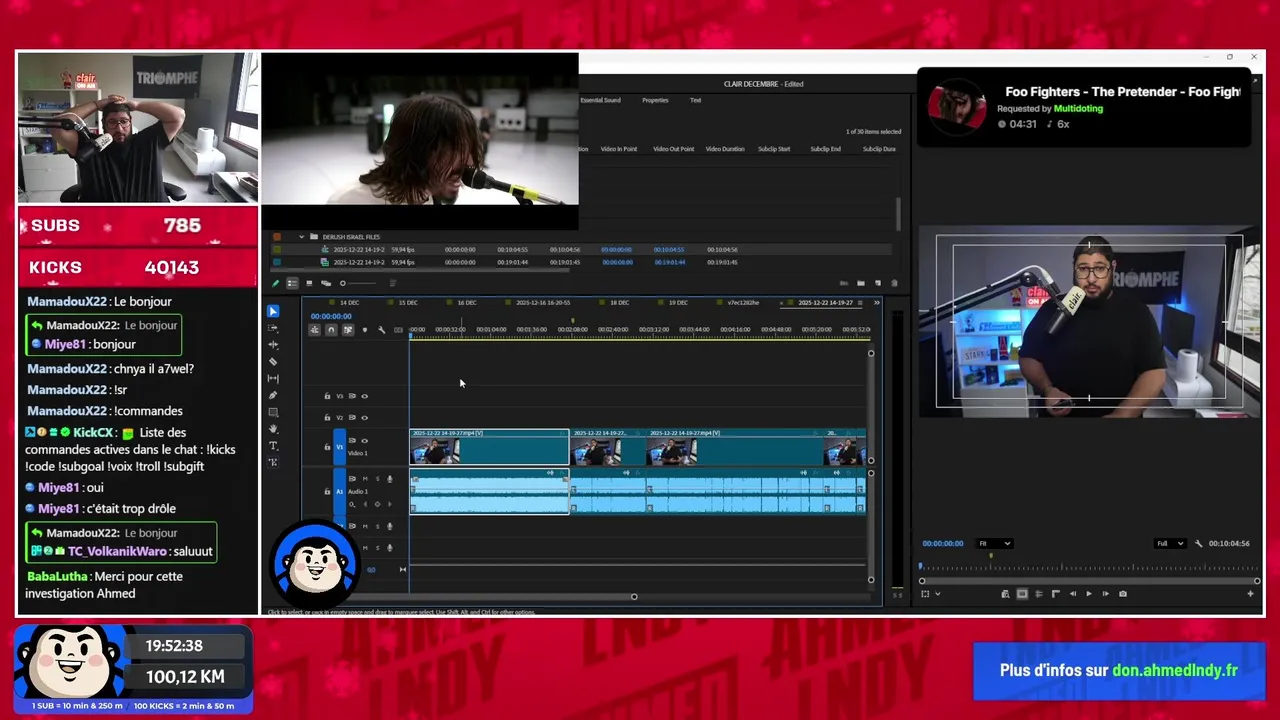Open the 14 DEC sequence tab
The width and height of the screenshot is (1280, 720).
click(x=349, y=302)
